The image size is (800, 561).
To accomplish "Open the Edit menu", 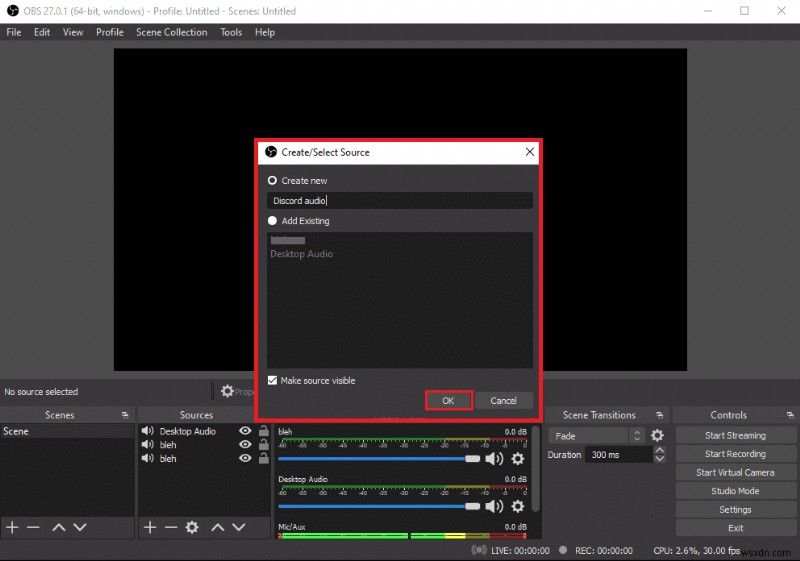I will coord(42,32).
